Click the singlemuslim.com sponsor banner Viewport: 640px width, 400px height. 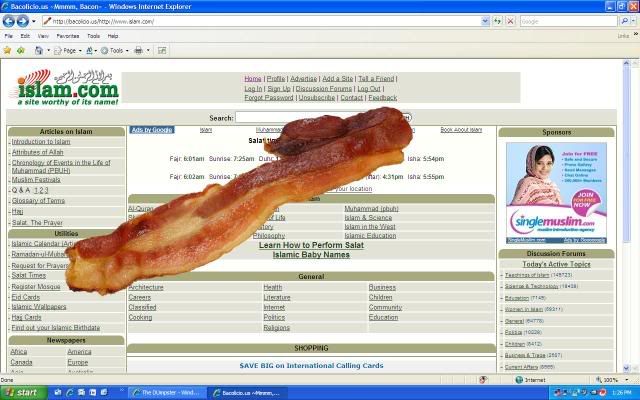point(556,193)
